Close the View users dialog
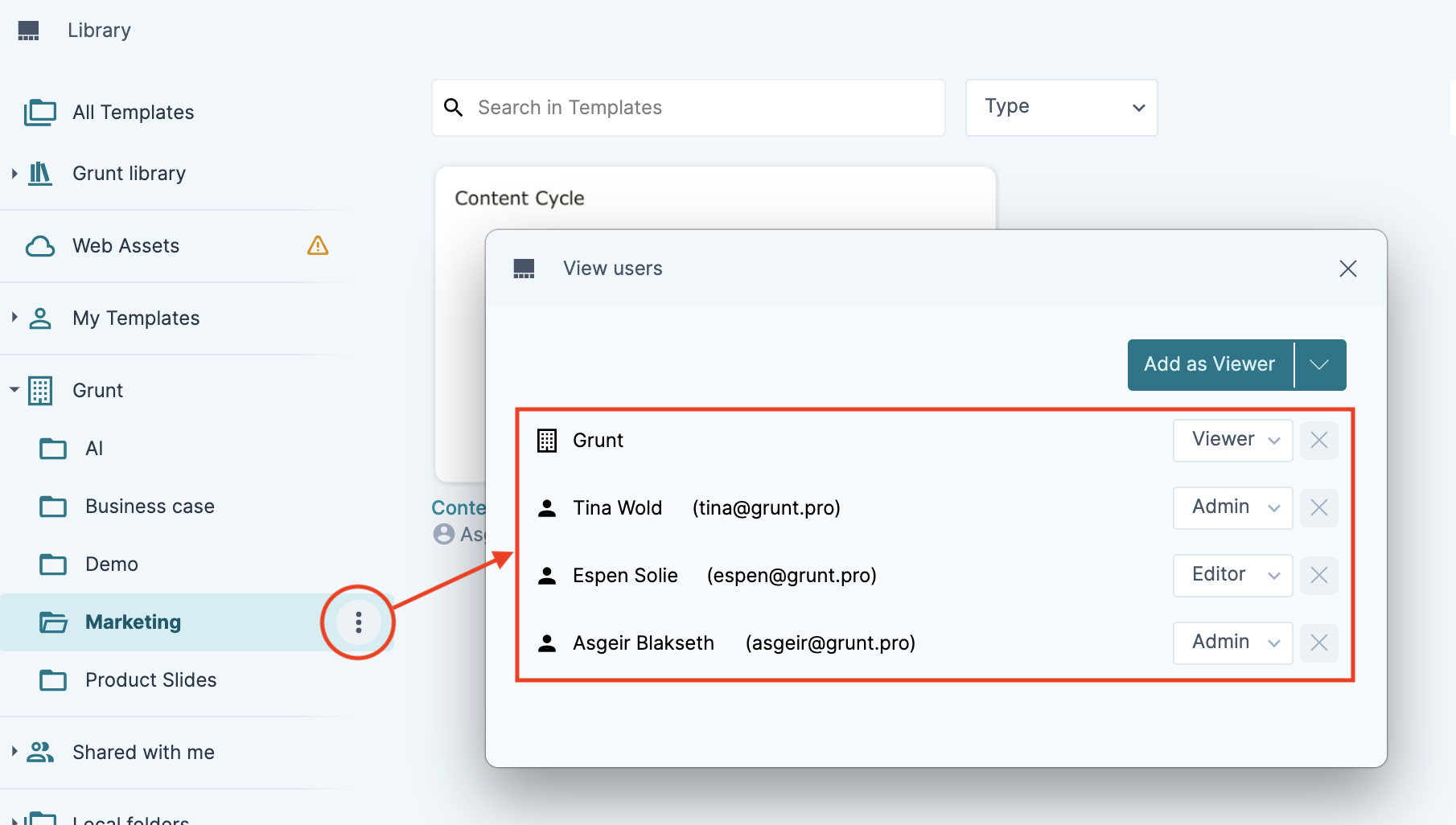1456x825 pixels. coord(1348,269)
